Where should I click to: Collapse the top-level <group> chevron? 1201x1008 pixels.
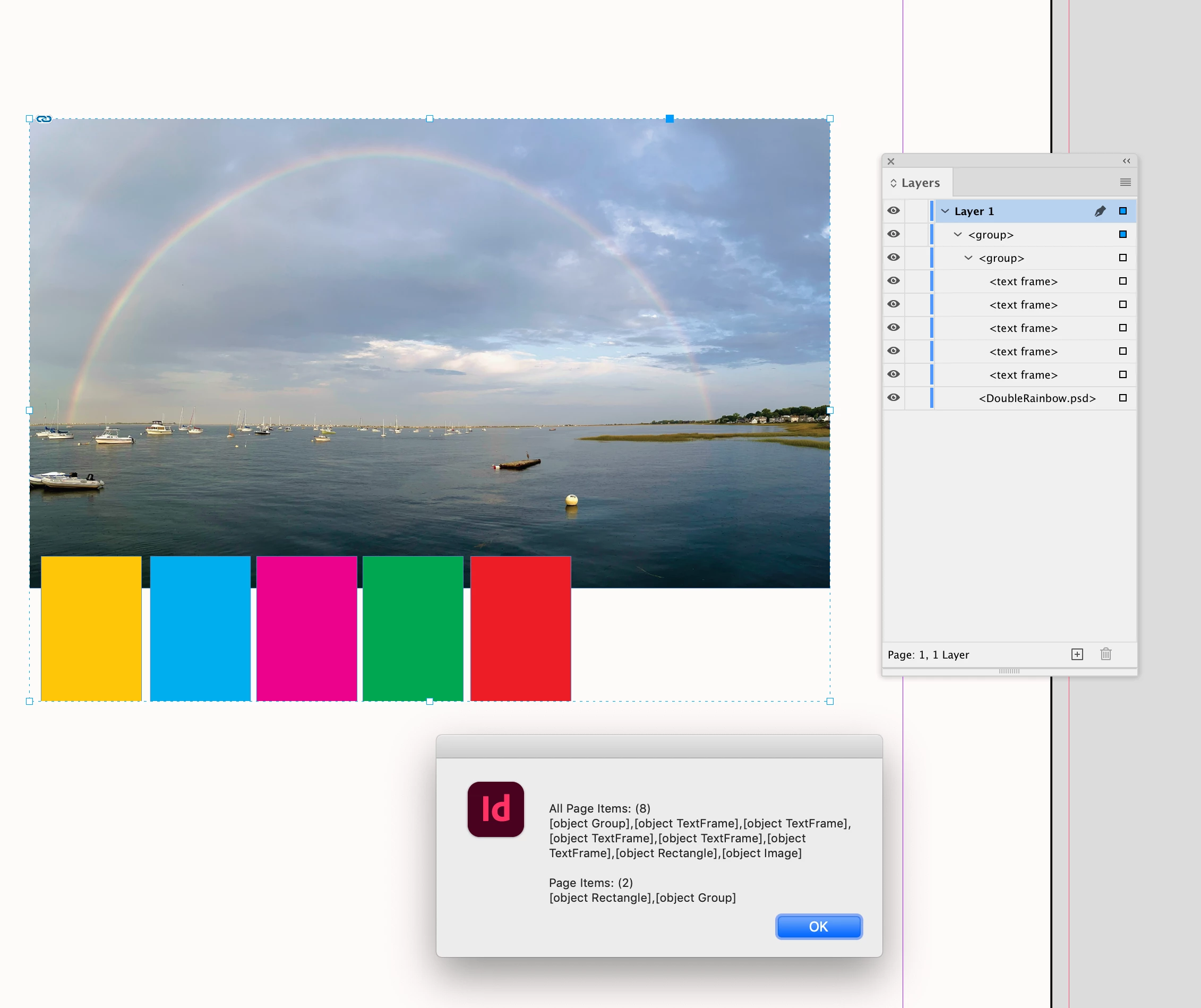tap(957, 235)
